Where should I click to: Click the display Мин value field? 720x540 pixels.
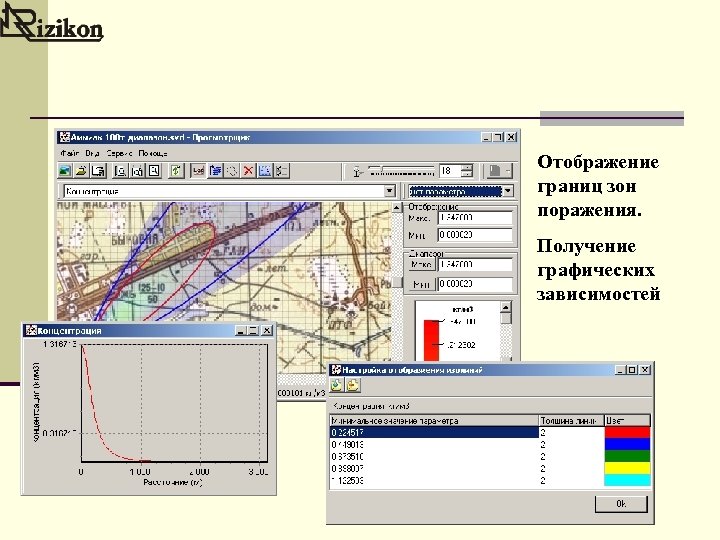[x=475, y=235]
